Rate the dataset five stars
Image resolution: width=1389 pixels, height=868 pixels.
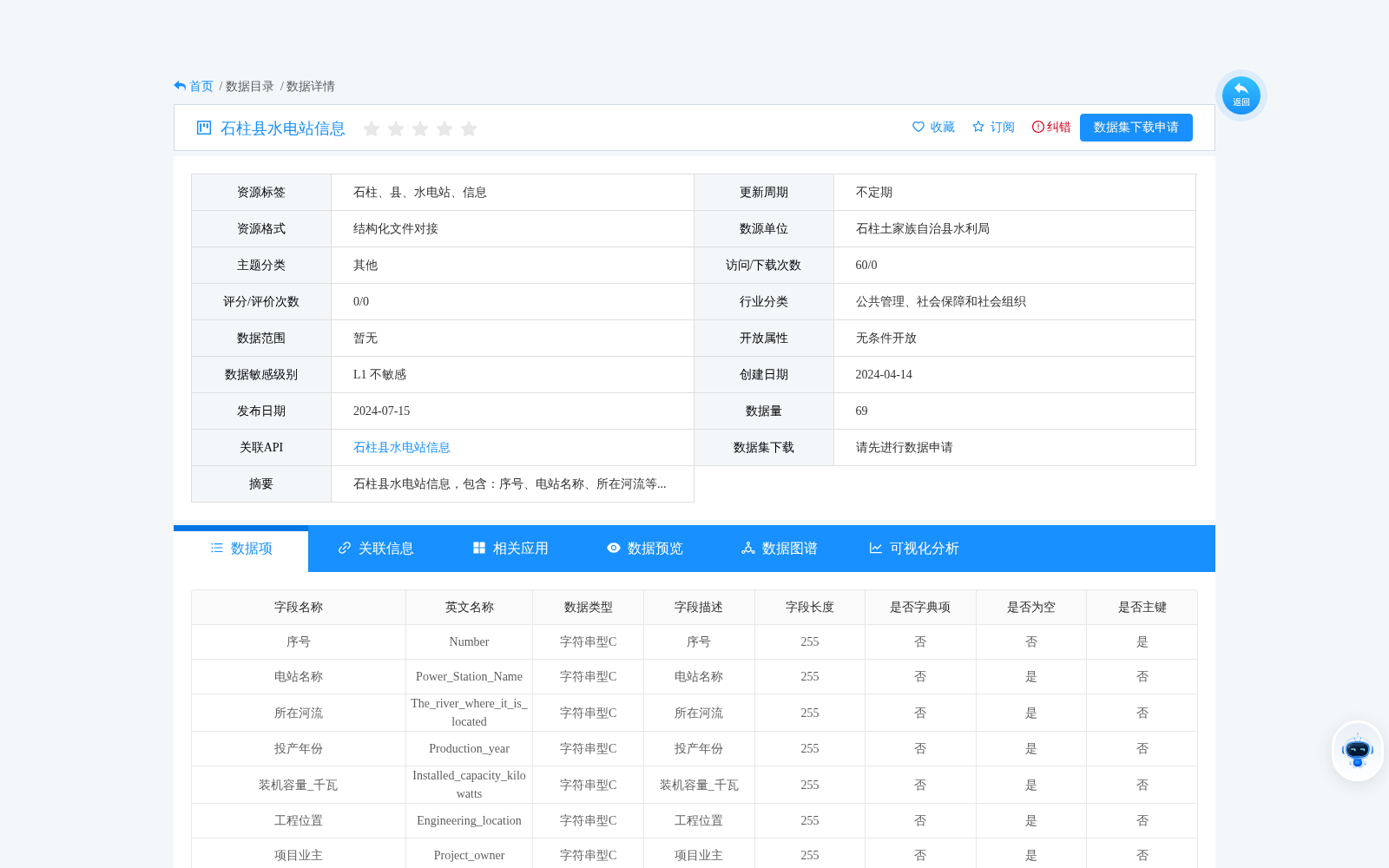tap(469, 128)
